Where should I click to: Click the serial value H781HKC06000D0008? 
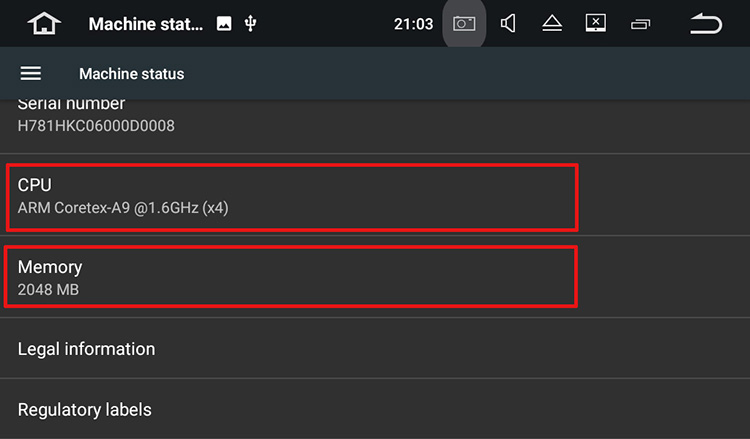pos(96,127)
